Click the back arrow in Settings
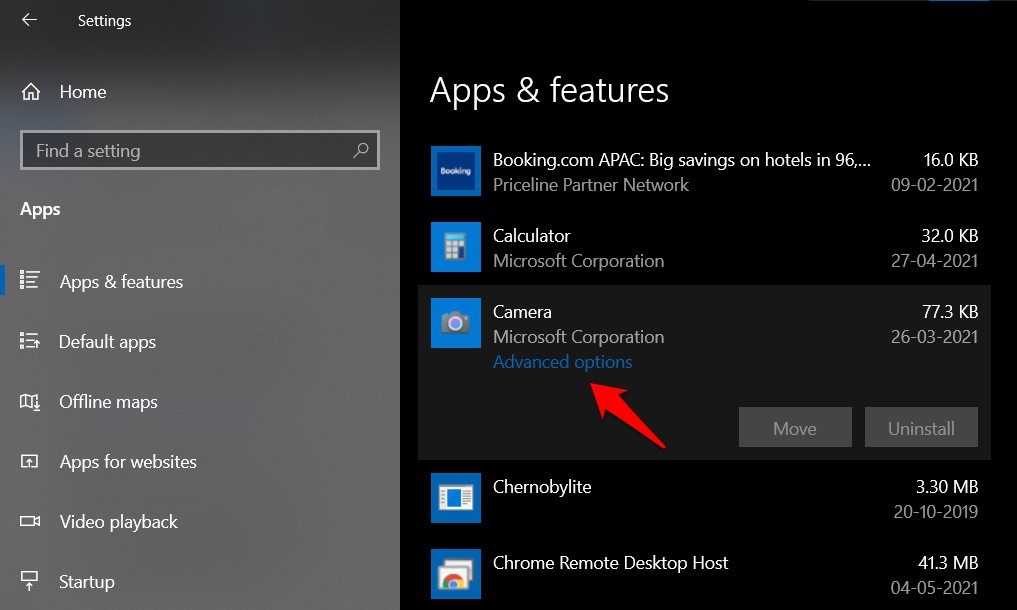Viewport: 1017px width, 610px height. [x=29, y=20]
